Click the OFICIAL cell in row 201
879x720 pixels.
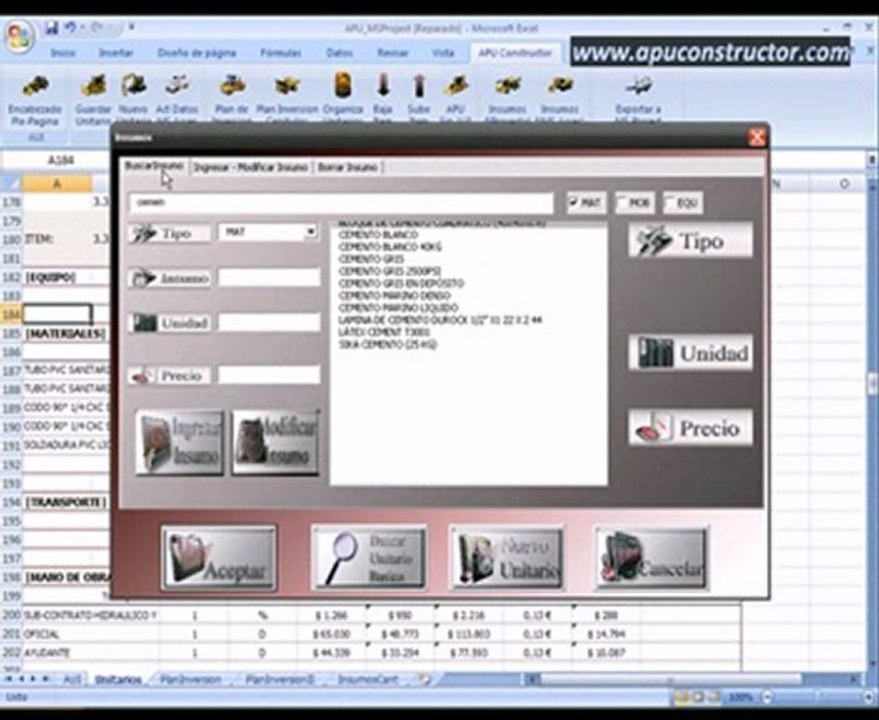91,634
